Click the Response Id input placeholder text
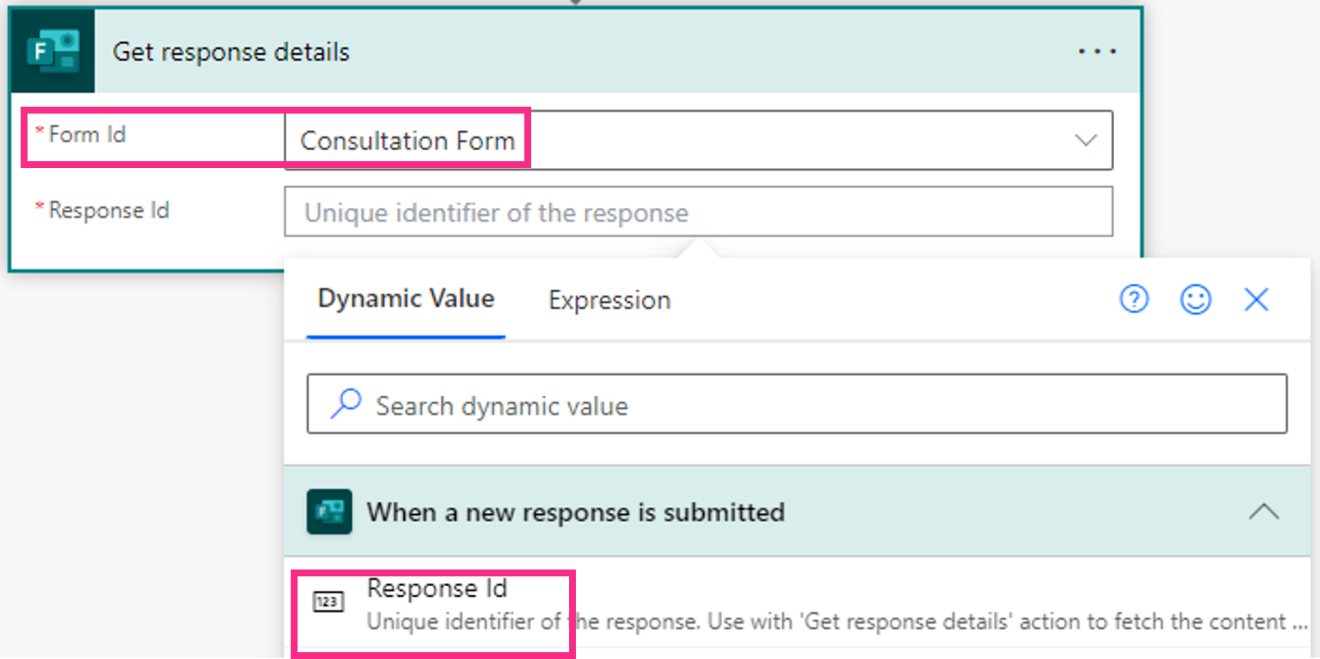The width and height of the screenshot is (1320, 659). coord(497,212)
